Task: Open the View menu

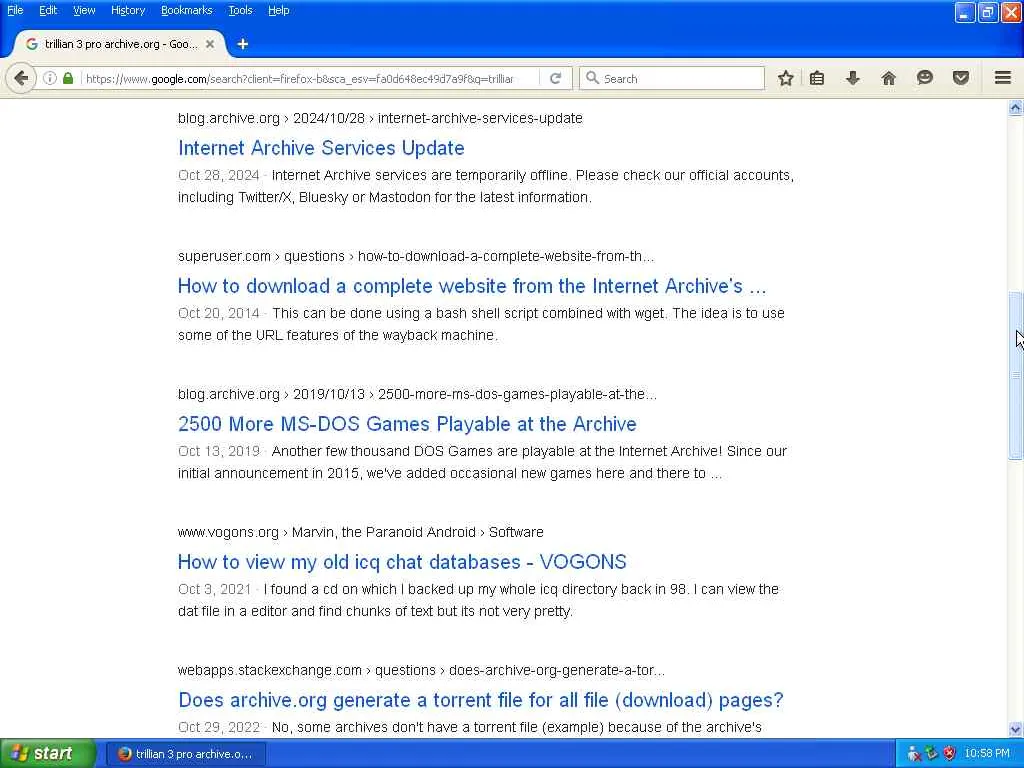Action: [84, 10]
